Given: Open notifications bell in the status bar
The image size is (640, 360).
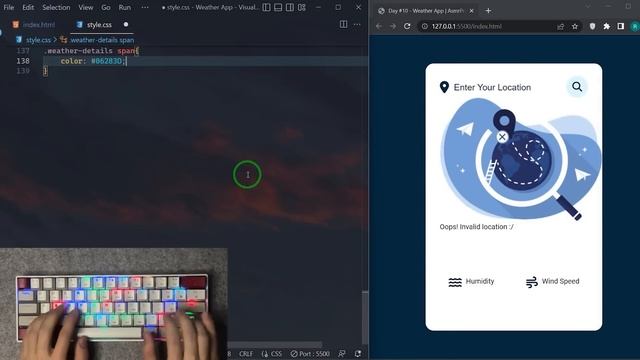Looking at the screenshot, I should point(358,354).
